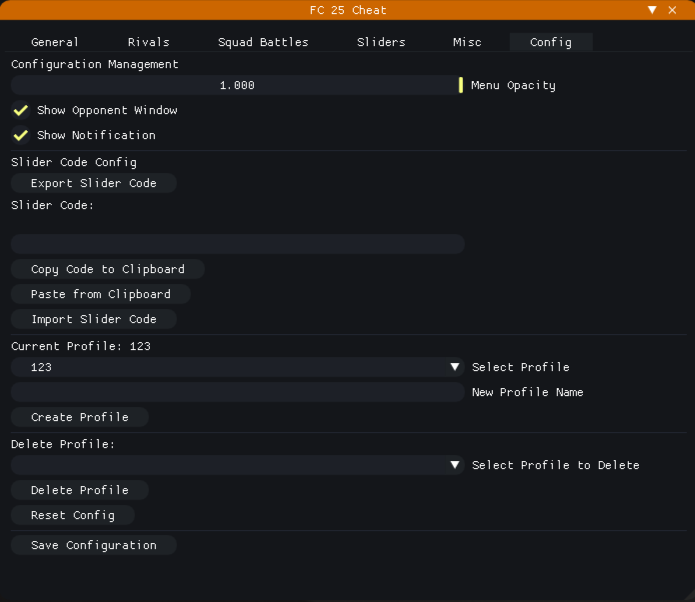Image resolution: width=695 pixels, height=602 pixels.
Task: Disable Show Opponent Window checkbox
Action: pyautogui.click(x=20, y=110)
